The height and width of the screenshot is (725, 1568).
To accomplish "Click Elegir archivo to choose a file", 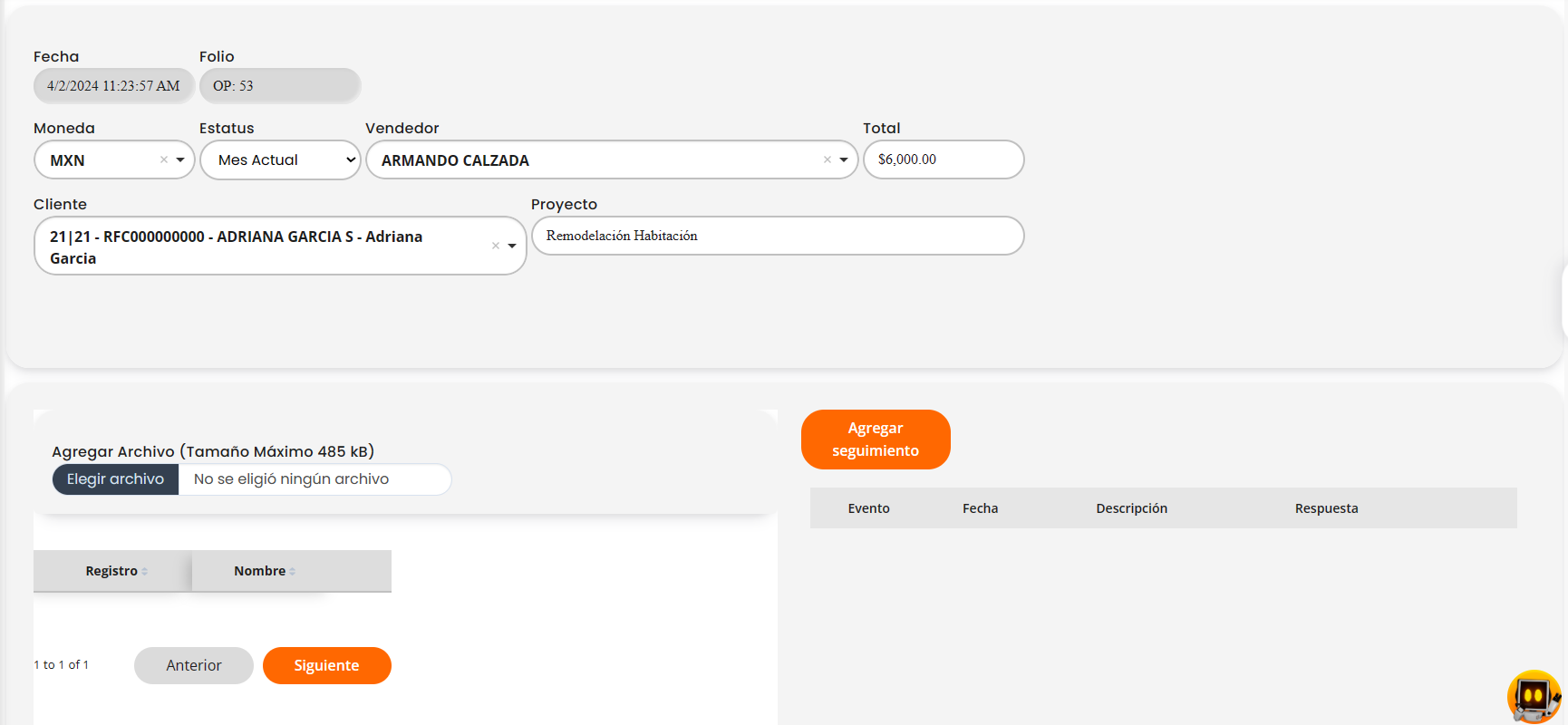I will pyautogui.click(x=115, y=479).
